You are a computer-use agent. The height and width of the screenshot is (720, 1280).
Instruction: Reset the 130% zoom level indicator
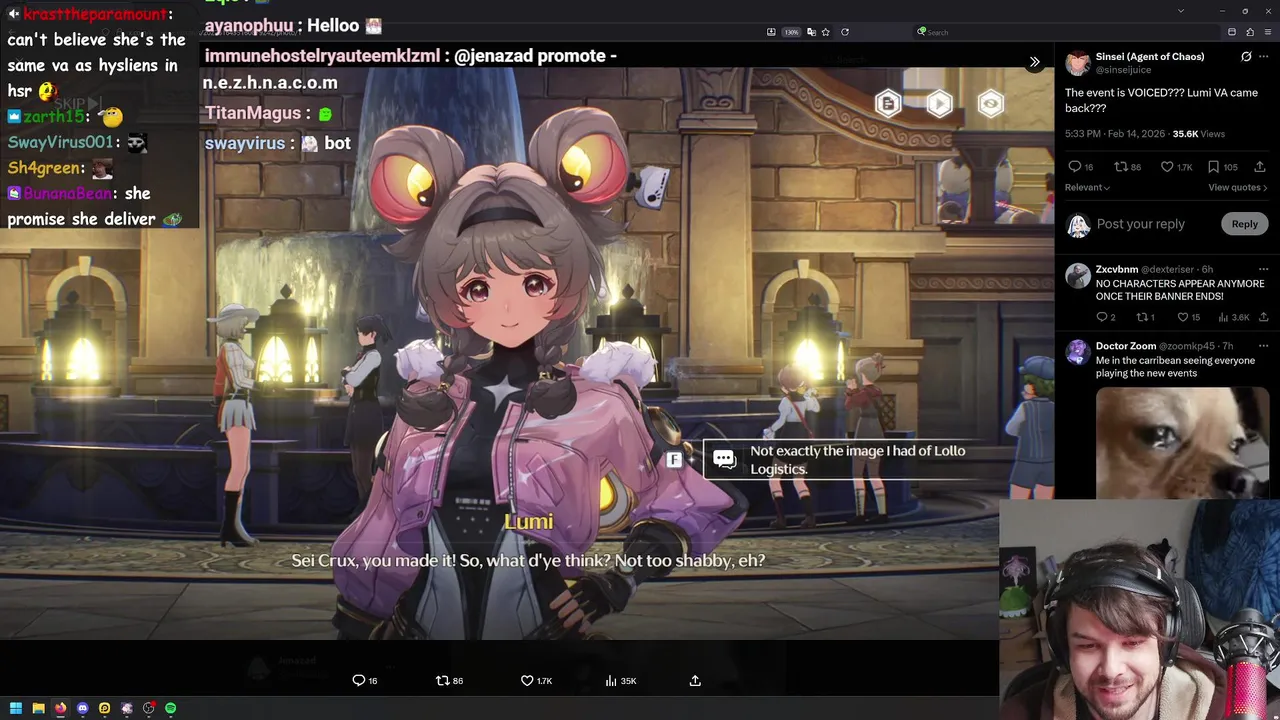pyautogui.click(x=791, y=32)
